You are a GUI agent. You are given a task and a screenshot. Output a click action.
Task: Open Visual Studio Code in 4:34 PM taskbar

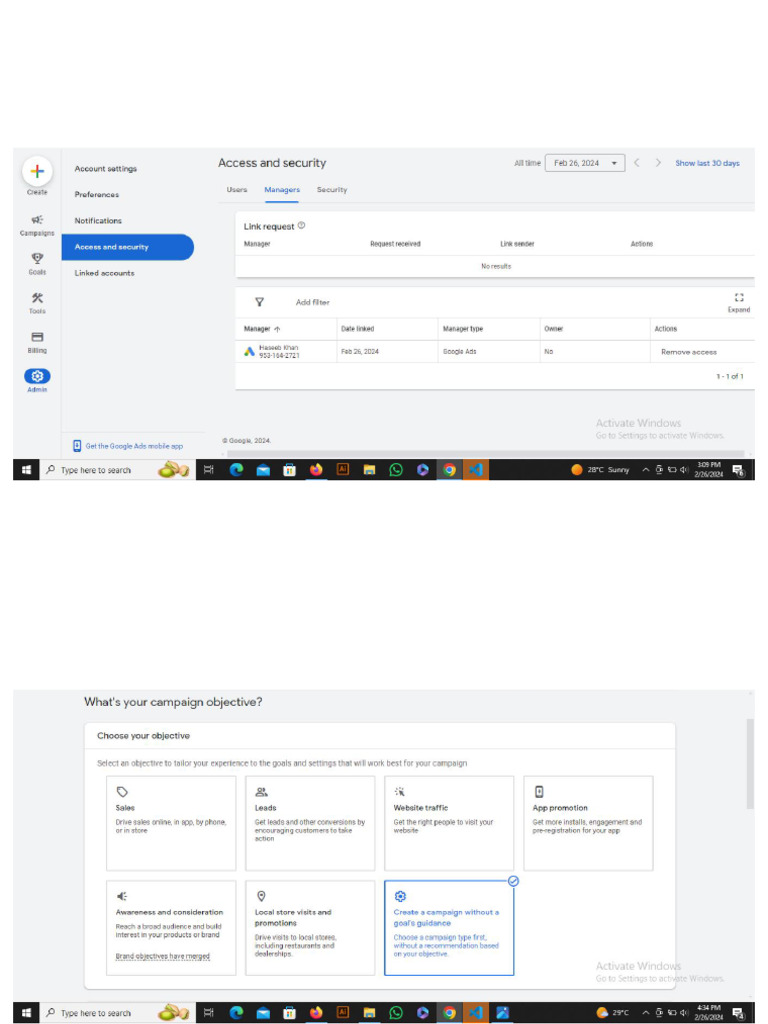point(475,1012)
